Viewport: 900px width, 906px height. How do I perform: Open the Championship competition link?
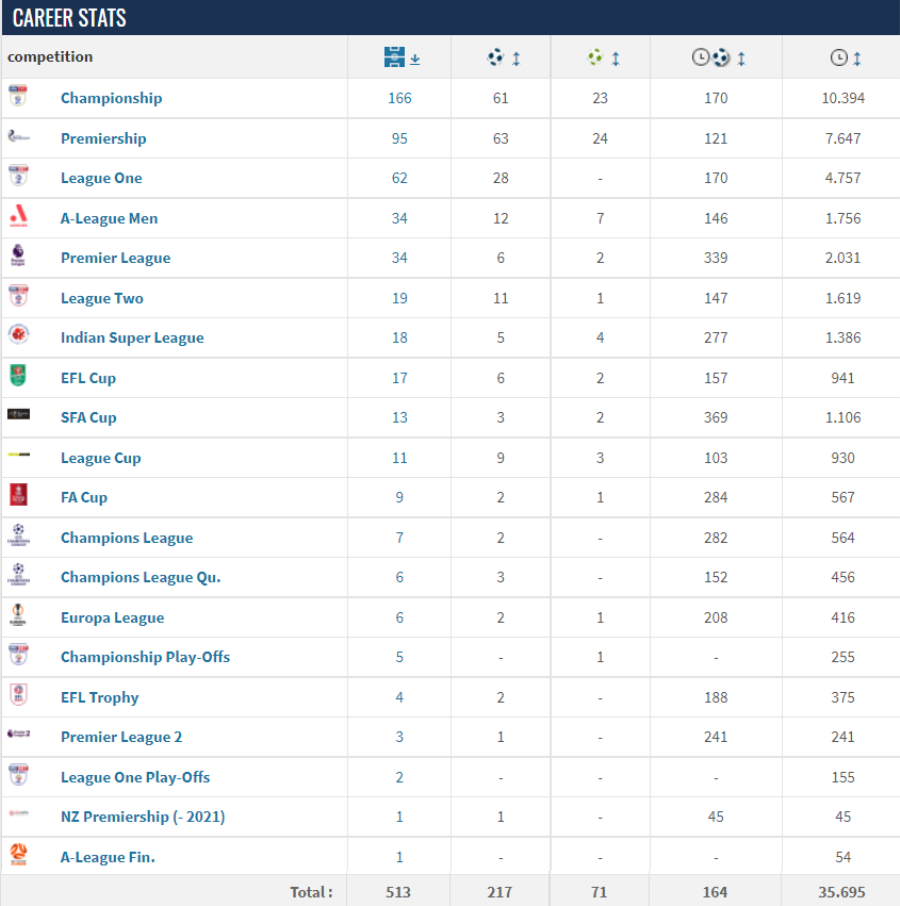pos(111,98)
